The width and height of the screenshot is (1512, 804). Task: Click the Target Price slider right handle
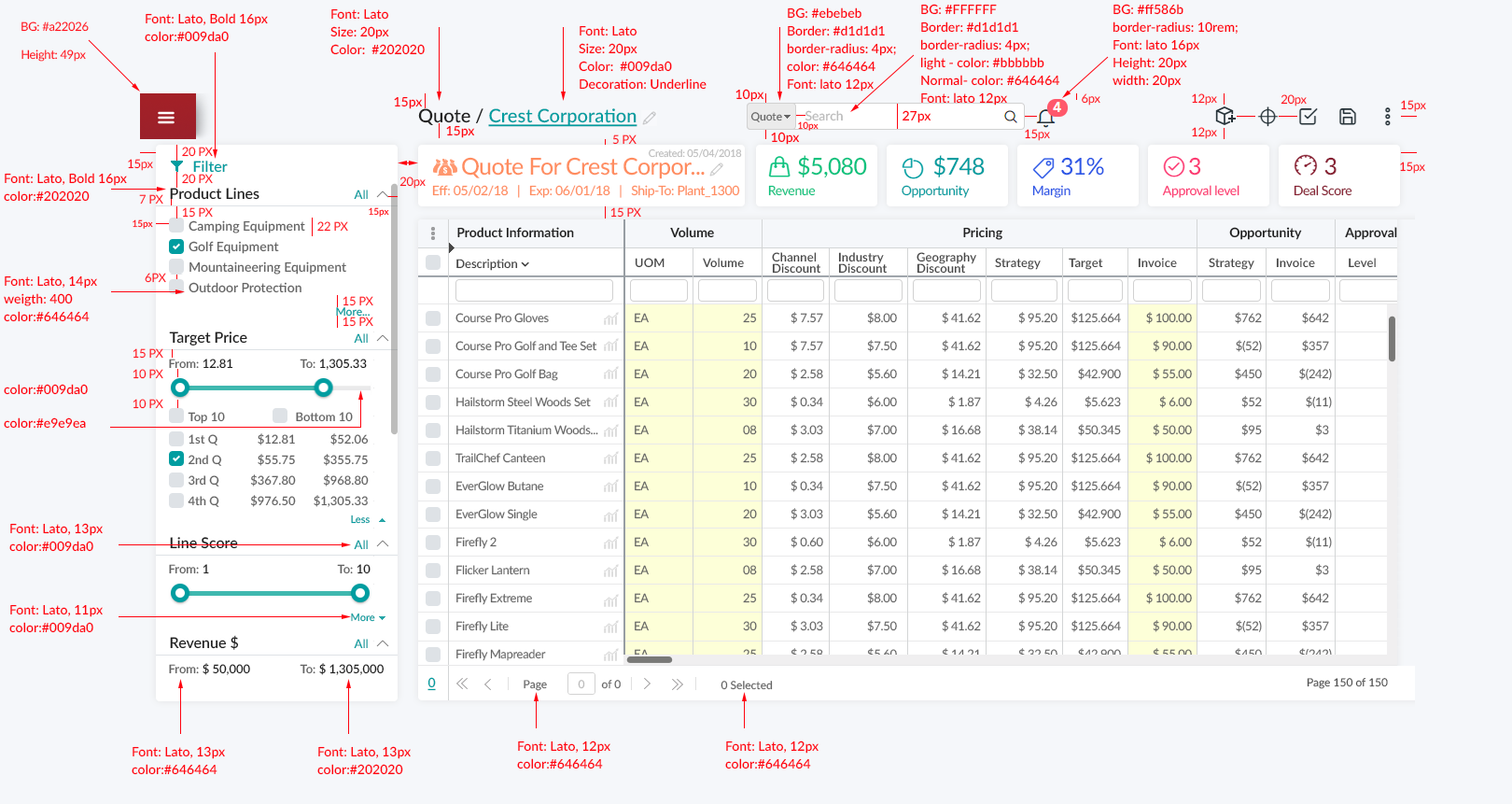323,388
